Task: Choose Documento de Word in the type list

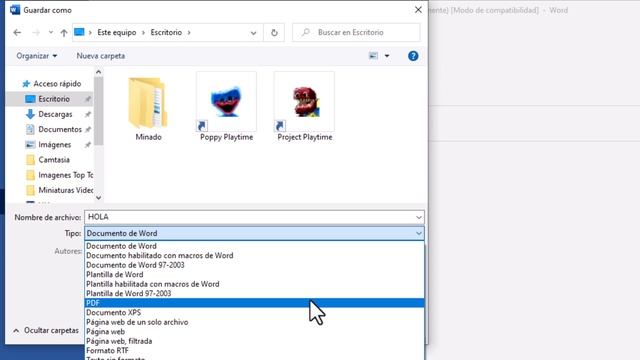Action: [254, 246]
